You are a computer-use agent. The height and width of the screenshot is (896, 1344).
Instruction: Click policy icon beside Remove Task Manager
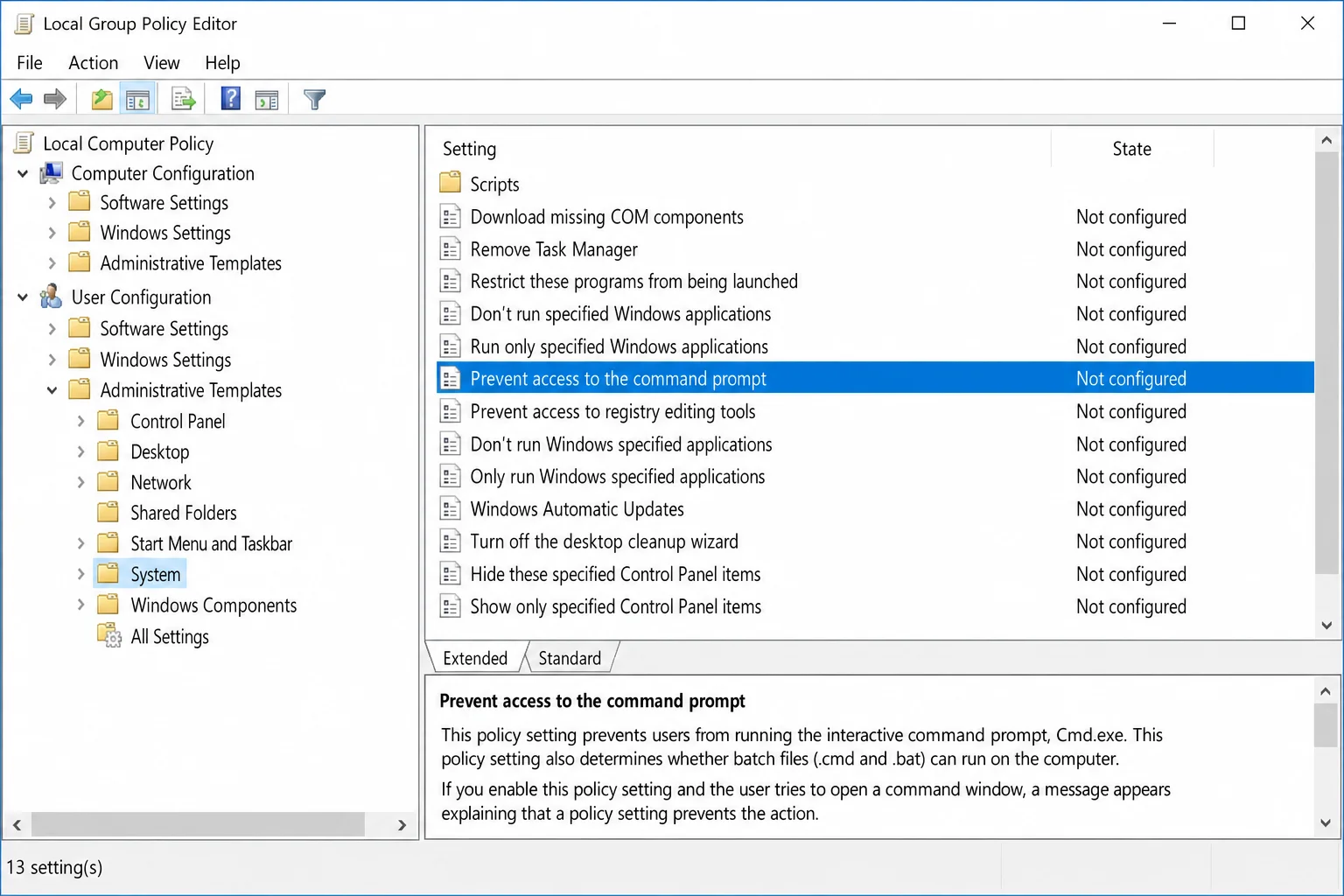click(450, 249)
